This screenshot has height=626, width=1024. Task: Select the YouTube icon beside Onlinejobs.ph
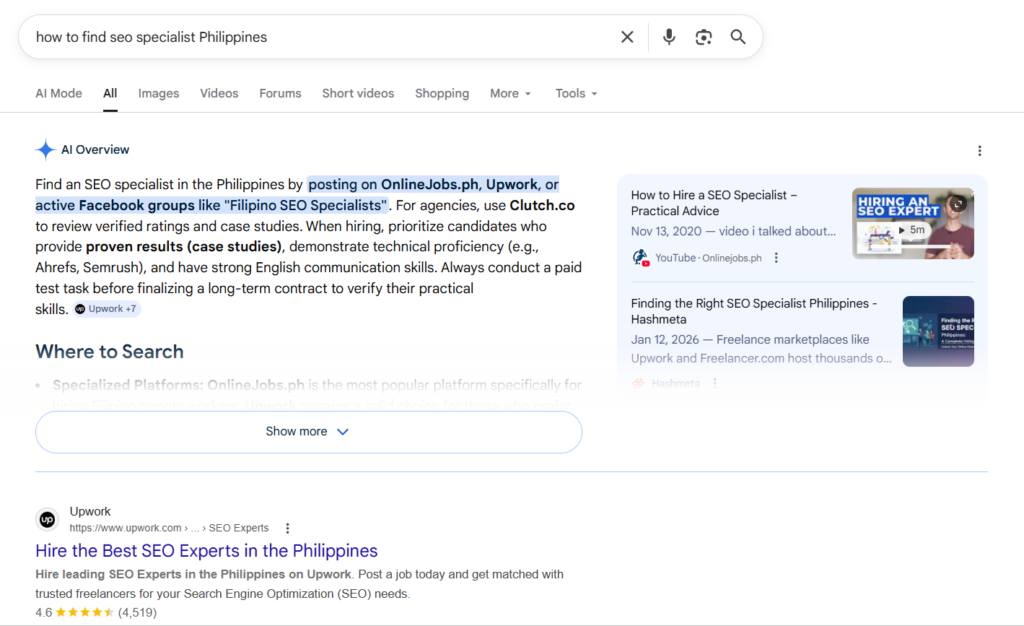pos(640,256)
